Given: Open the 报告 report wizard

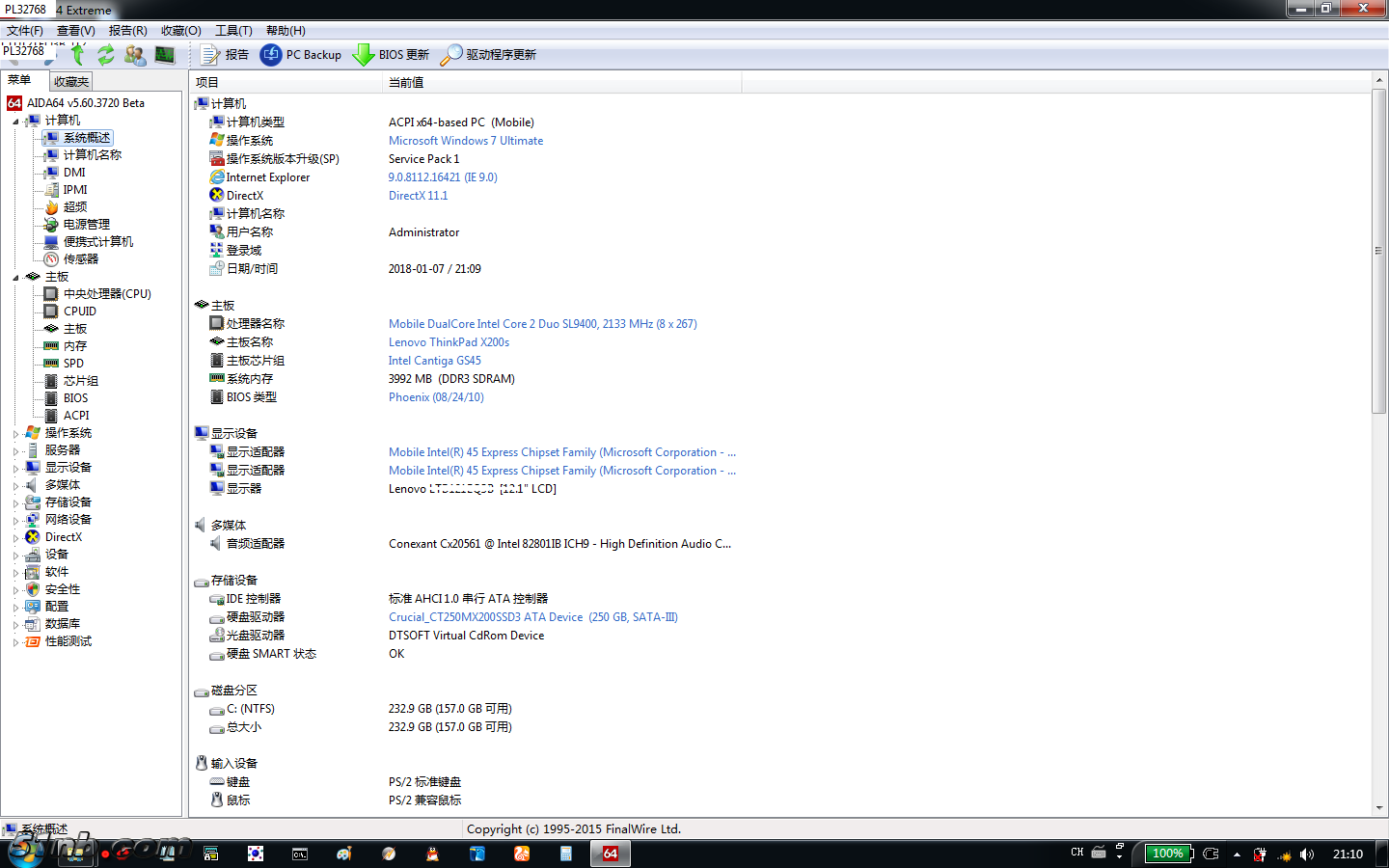Looking at the screenshot, I should [x=225, y=55].
